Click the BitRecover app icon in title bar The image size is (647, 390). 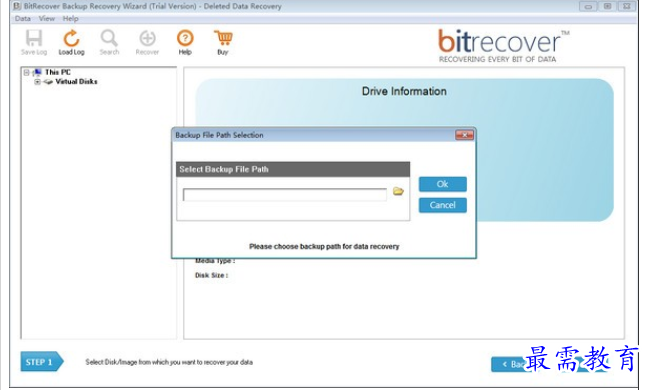tap(17, 6)
